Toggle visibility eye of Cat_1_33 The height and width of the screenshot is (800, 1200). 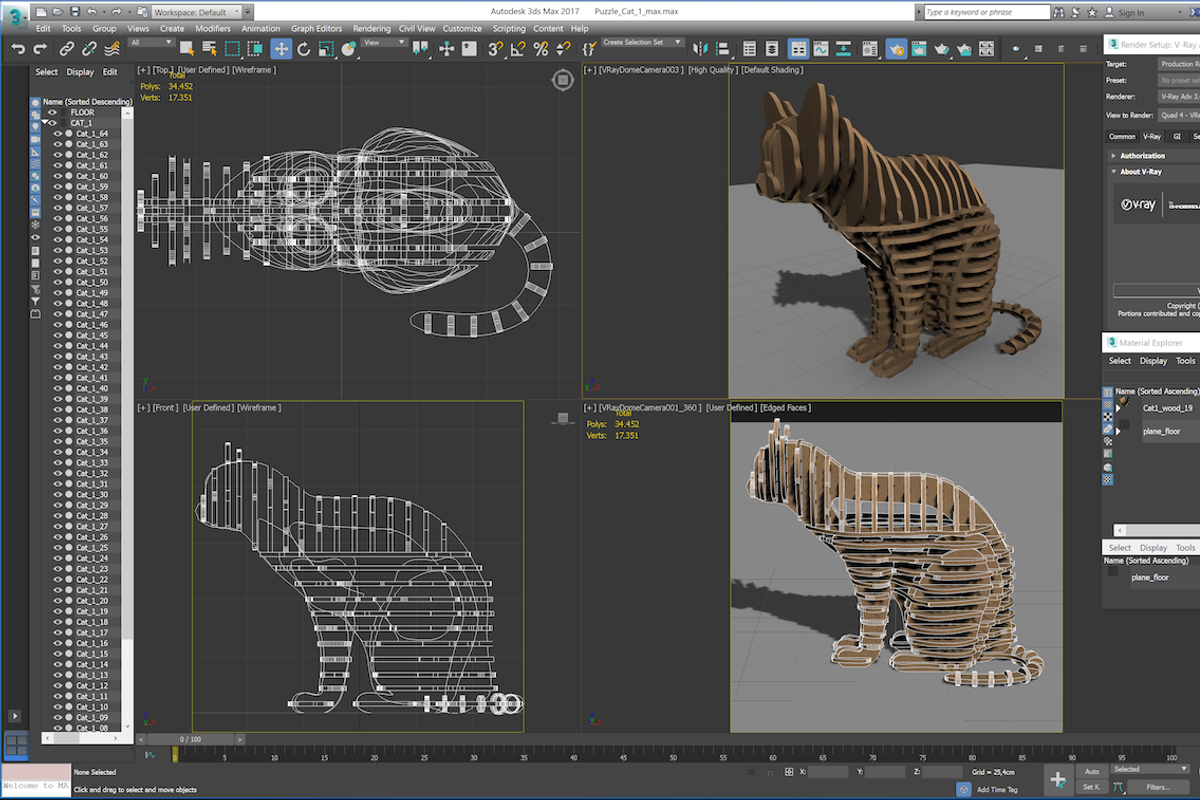[x=58, y=462]
